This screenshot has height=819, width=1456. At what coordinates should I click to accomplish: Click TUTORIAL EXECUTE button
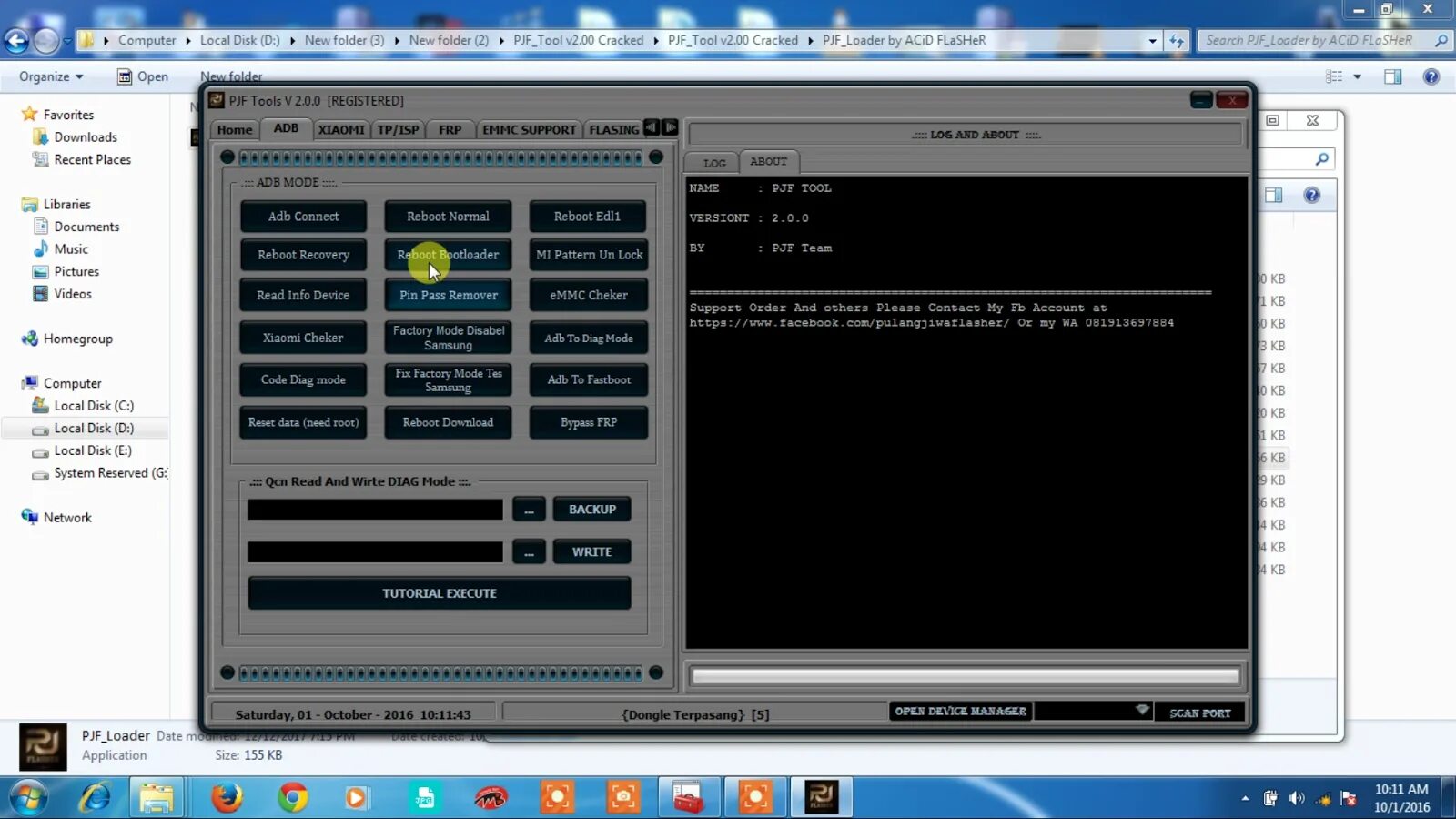coord(440,593)
